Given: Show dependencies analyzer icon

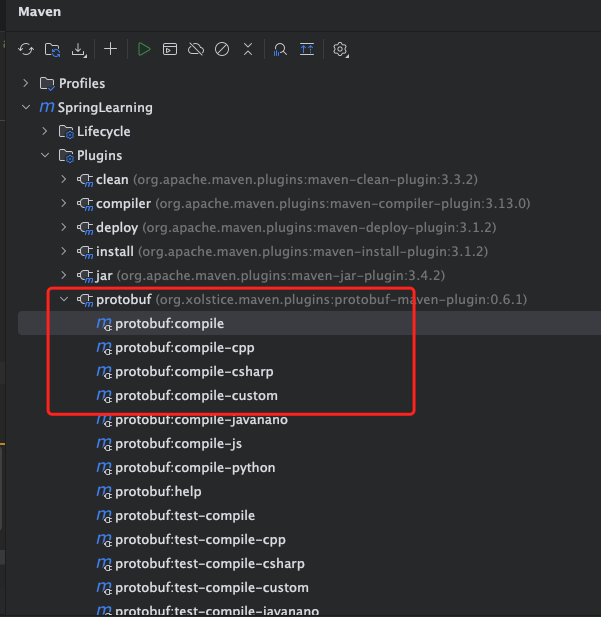Looking at the screenshot, I should [280, 50].
